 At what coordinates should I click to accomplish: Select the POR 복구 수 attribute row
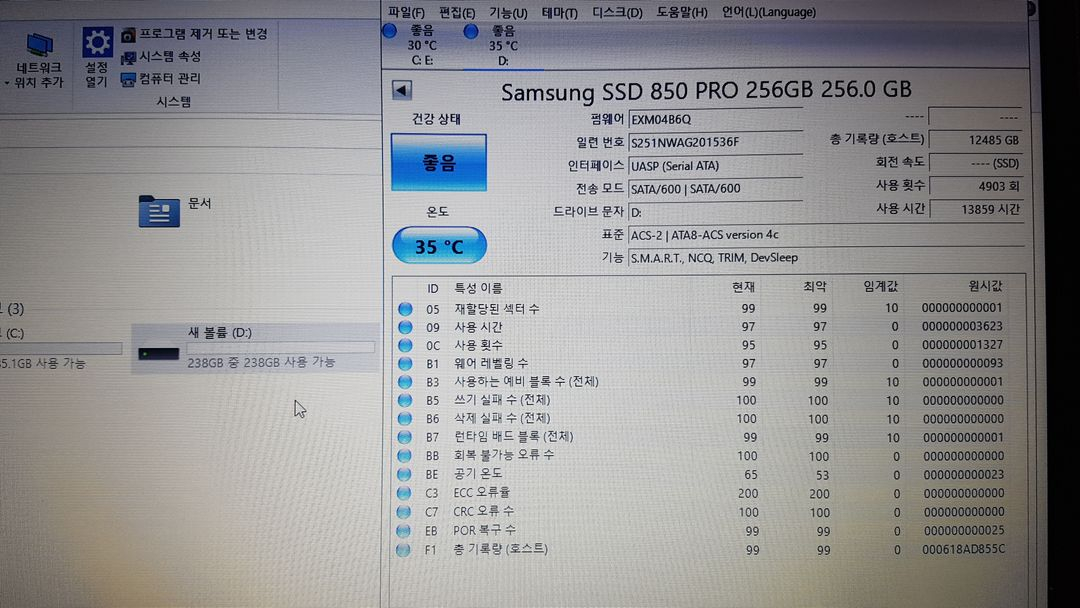coord(708,531)
